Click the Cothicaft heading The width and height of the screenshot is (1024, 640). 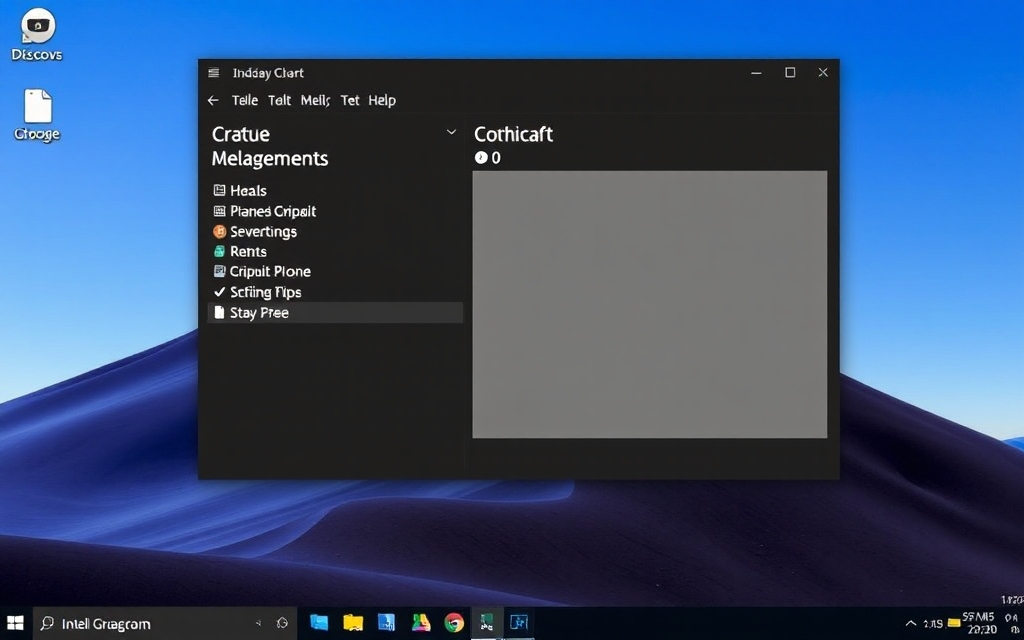point(513,135)
